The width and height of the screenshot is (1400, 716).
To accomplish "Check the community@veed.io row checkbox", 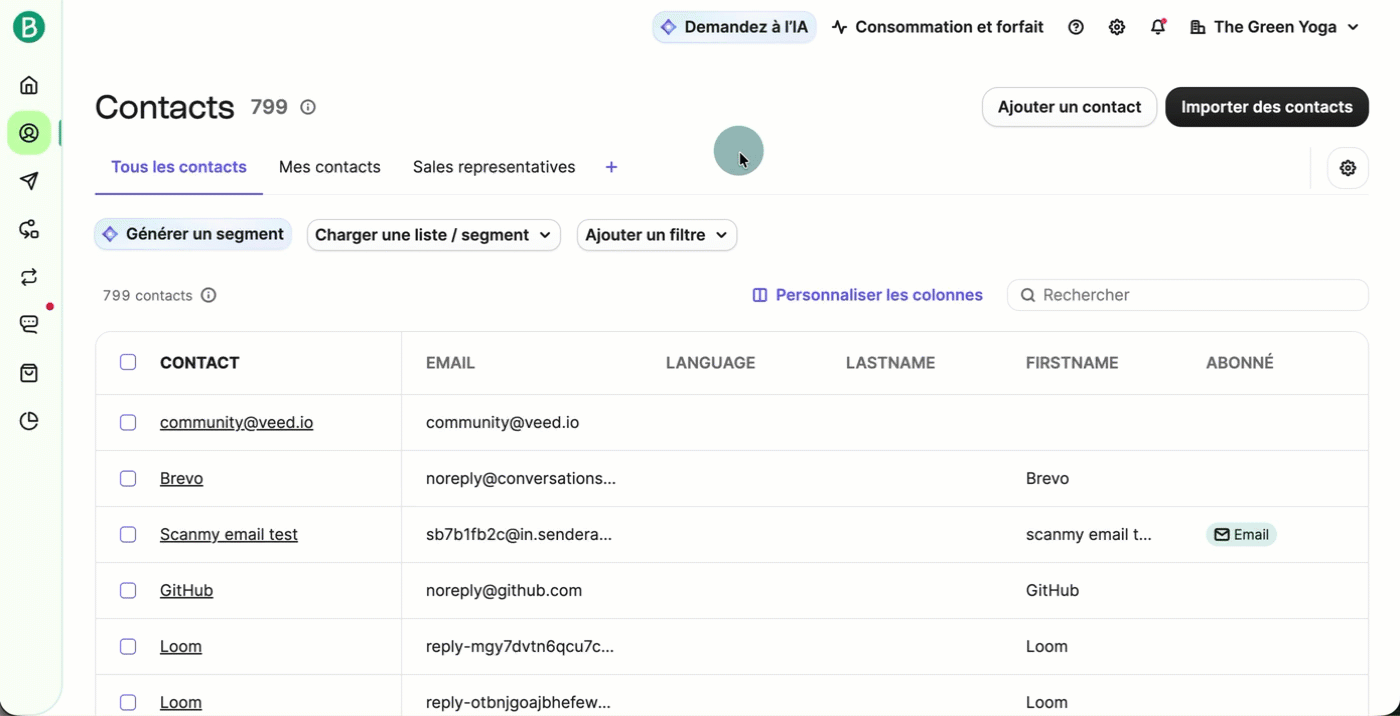I will pos(128,422).
